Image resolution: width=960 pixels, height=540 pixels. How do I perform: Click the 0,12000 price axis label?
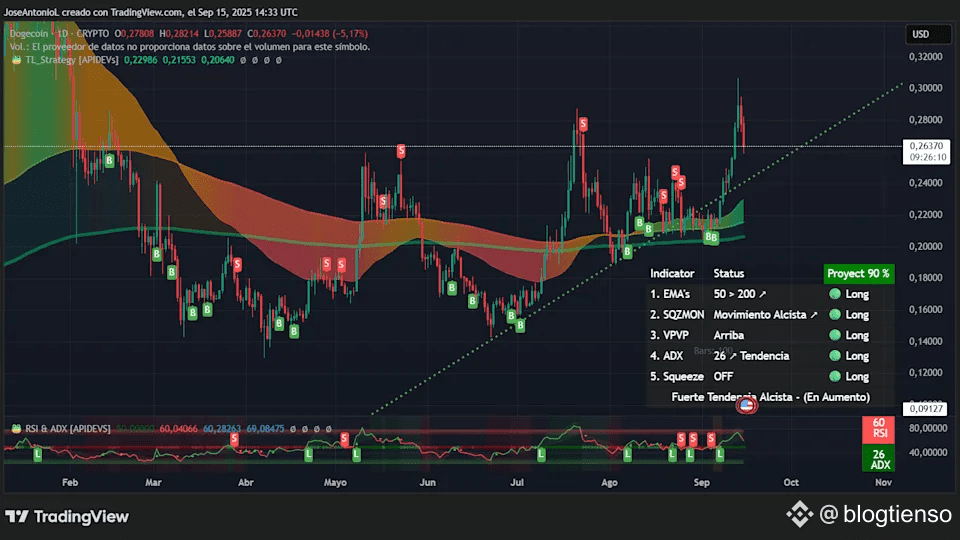point(926,372)
